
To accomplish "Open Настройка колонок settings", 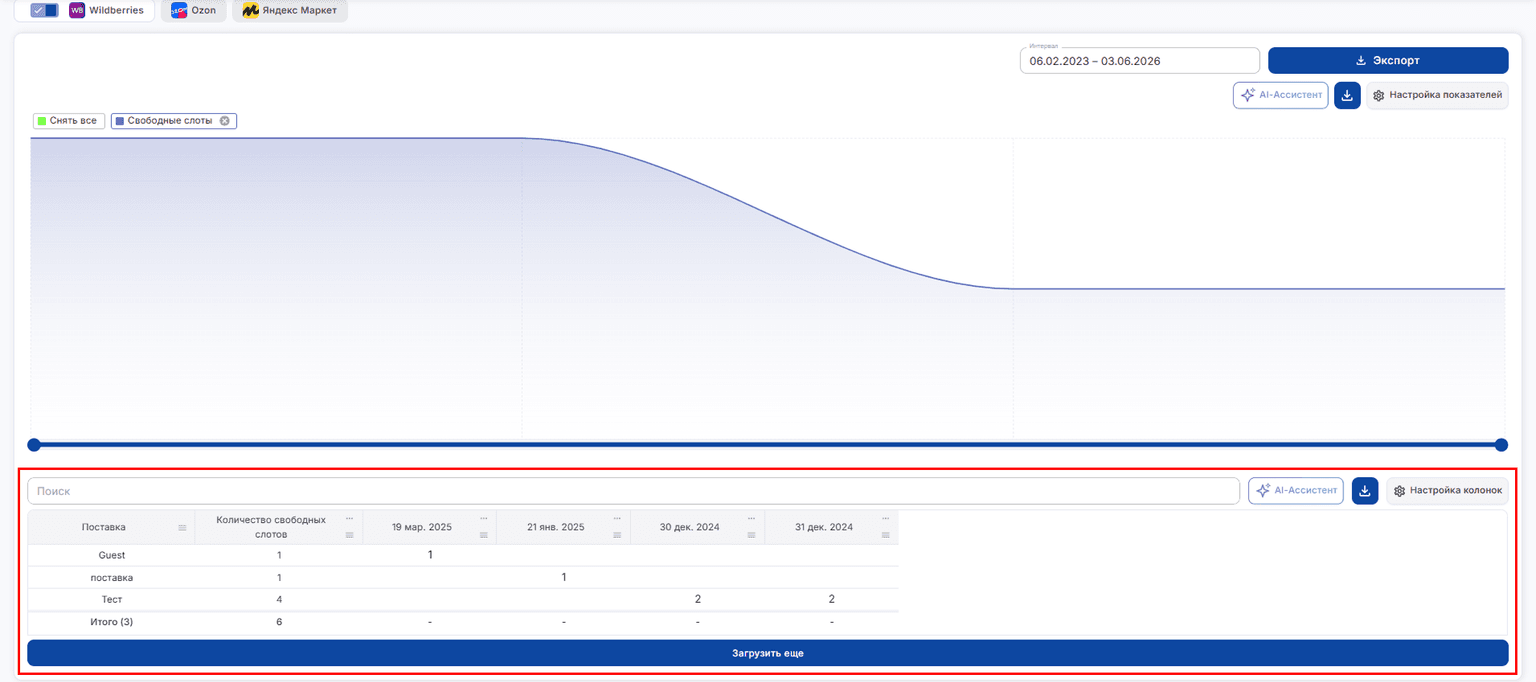I will [x=1446, y=491].
